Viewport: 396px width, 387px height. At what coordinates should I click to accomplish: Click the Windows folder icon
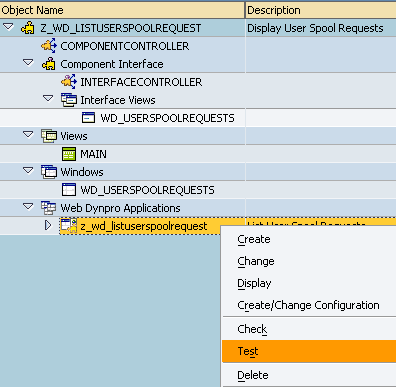pyautogui.click(x=49, y=172)
